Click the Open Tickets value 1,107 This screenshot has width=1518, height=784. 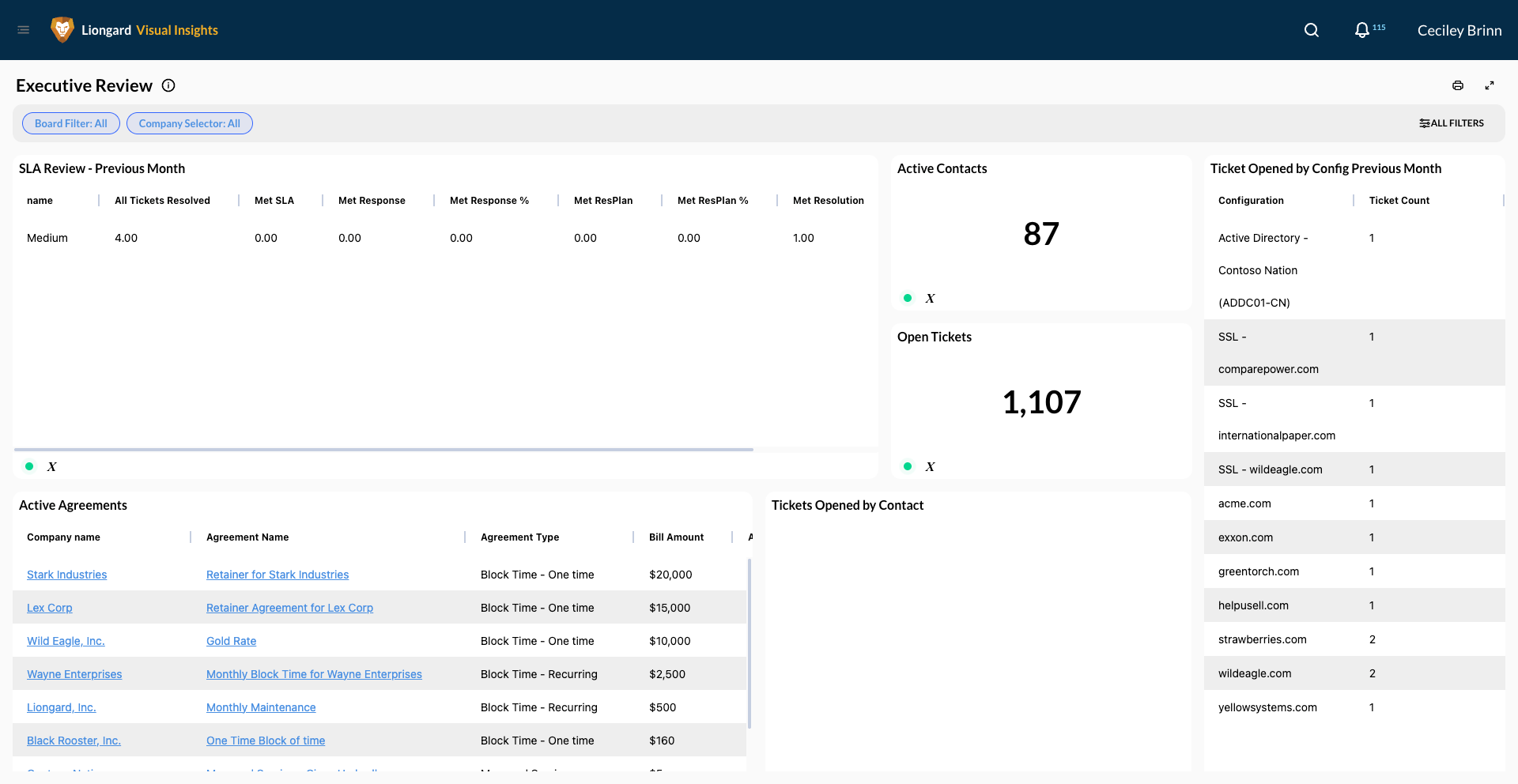[1041, 402]
